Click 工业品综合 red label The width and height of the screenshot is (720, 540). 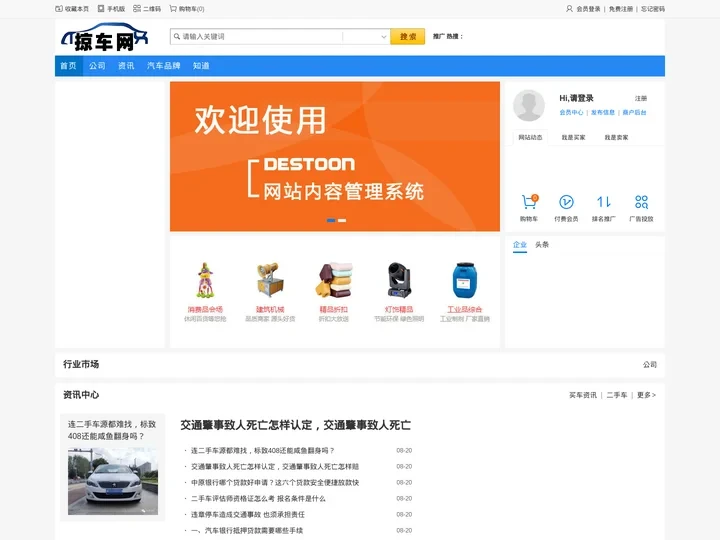point(465,309)
